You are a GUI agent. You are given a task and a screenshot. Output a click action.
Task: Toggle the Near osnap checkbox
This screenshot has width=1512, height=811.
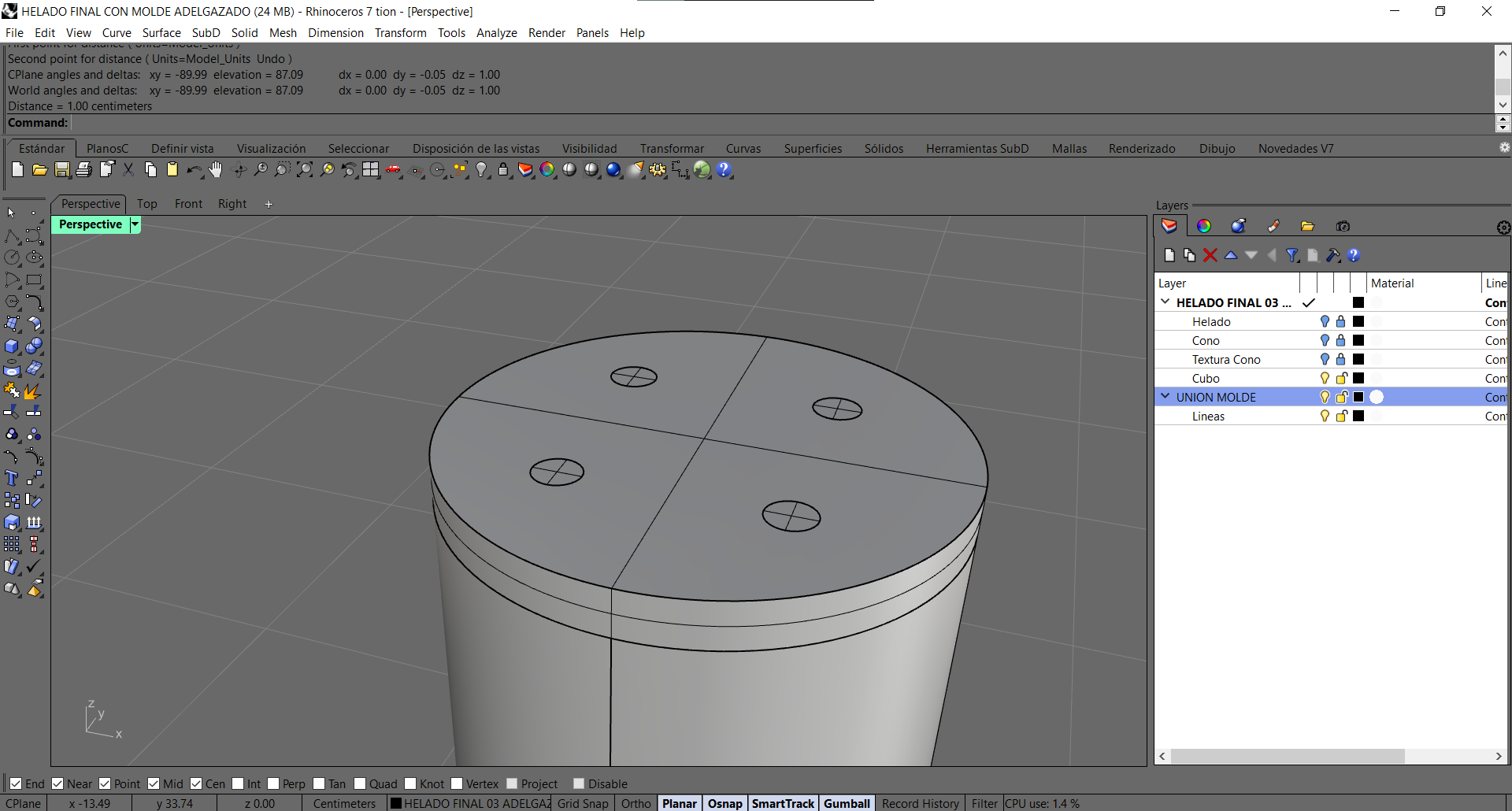point(57,783)
